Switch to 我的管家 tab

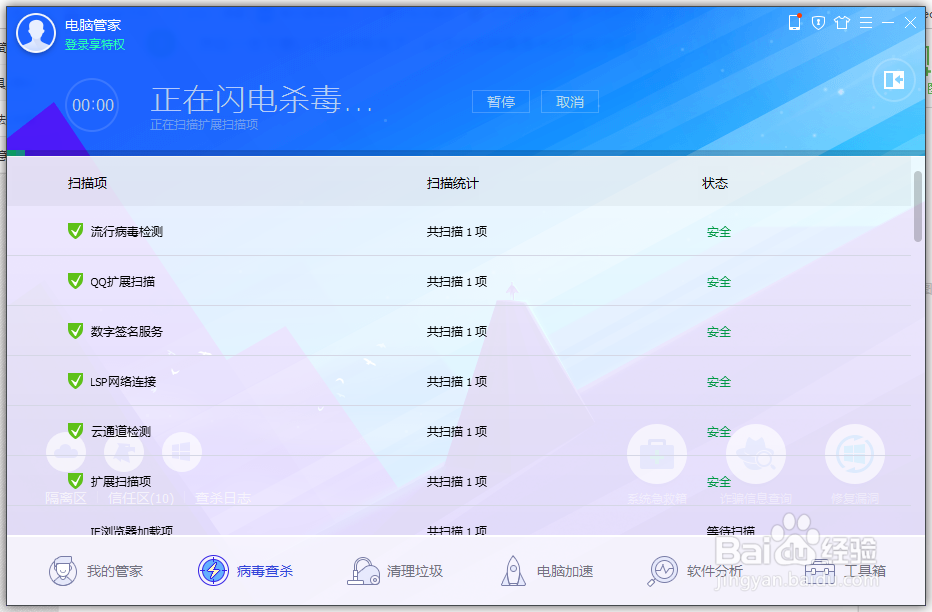pos(115,571)
